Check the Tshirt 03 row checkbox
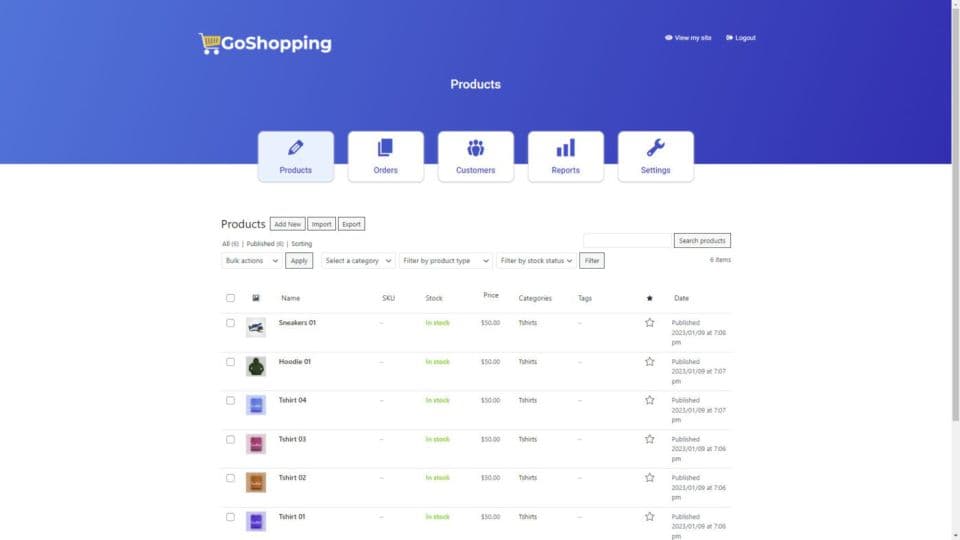960x540 pixels. [230, 440]
